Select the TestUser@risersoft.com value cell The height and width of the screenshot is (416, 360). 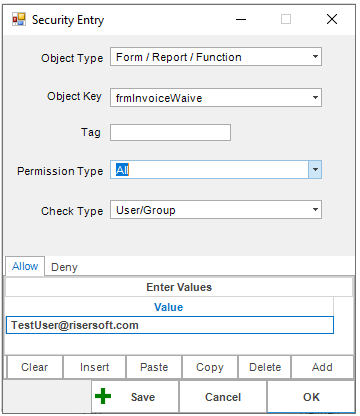click(x=170, y=325)
